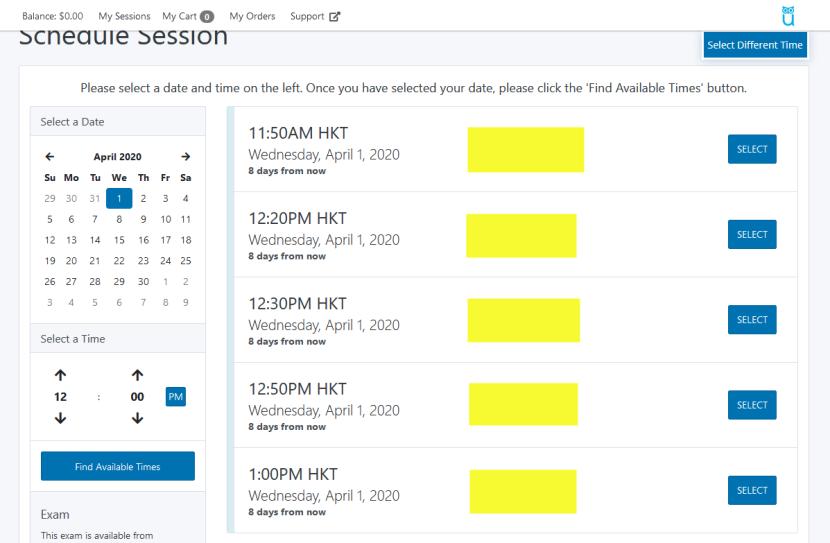The image size is (830, 543).
Task: Open My Sessions menu item
Action: pos(124,16)
